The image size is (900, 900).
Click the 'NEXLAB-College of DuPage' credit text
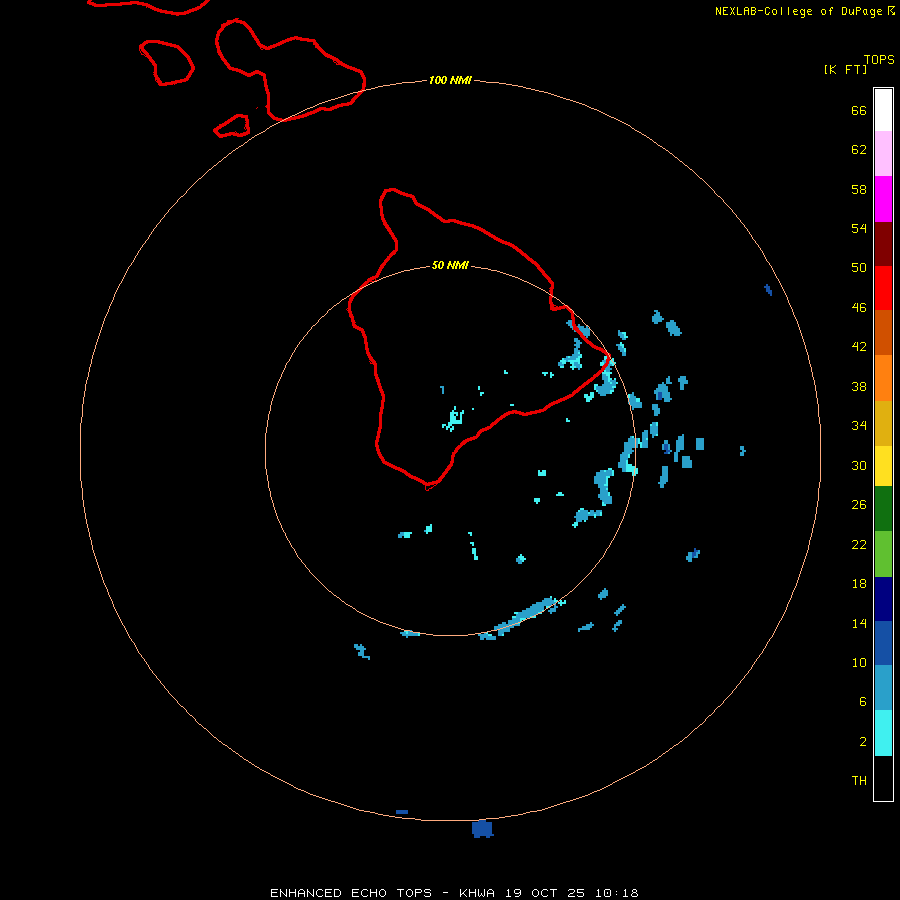[x=798, y=11]
